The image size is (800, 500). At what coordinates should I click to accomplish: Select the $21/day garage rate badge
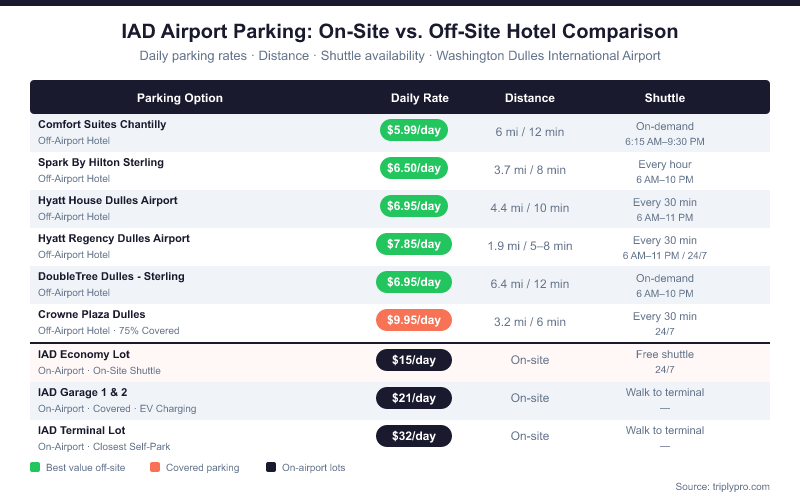tap(414, 398)
